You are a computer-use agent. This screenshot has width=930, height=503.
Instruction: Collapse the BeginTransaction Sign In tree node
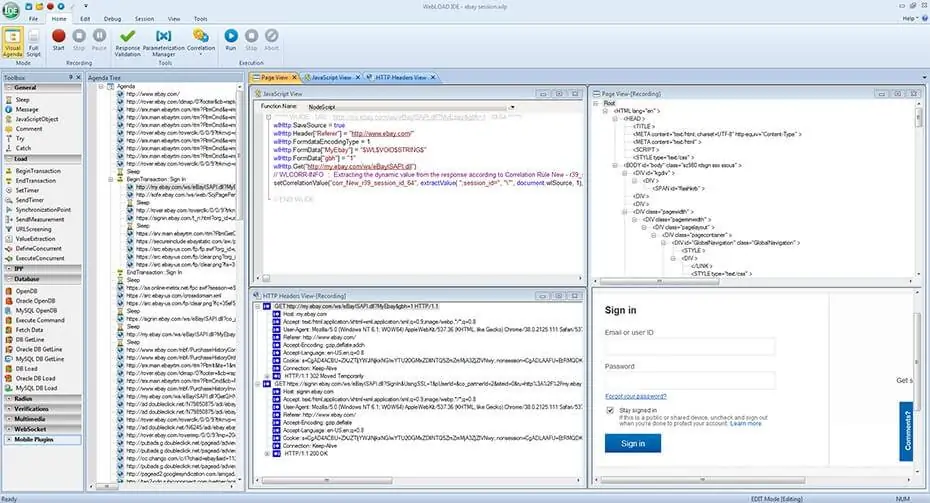(x=111, y=179)
